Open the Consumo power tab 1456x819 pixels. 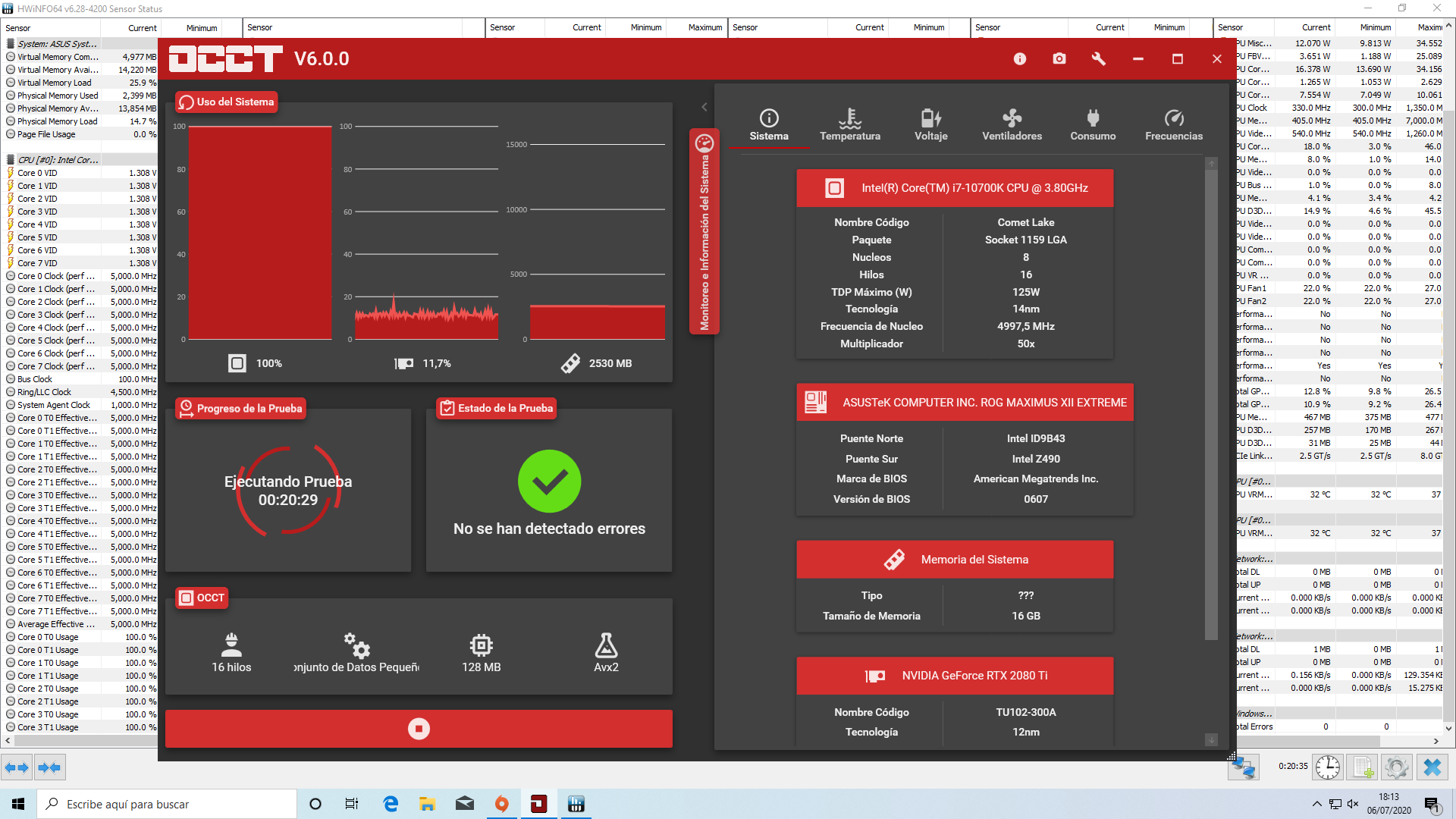coord(1092,125)
